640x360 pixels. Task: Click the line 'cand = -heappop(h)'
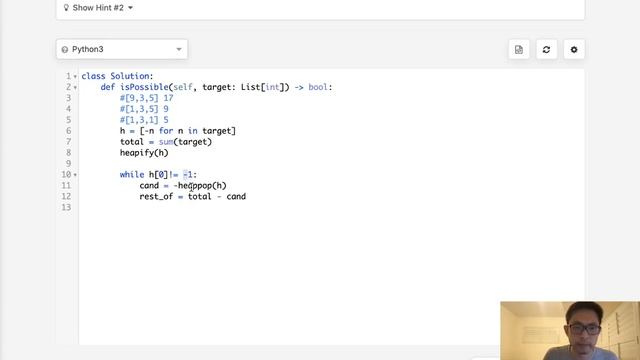(183, 185)
